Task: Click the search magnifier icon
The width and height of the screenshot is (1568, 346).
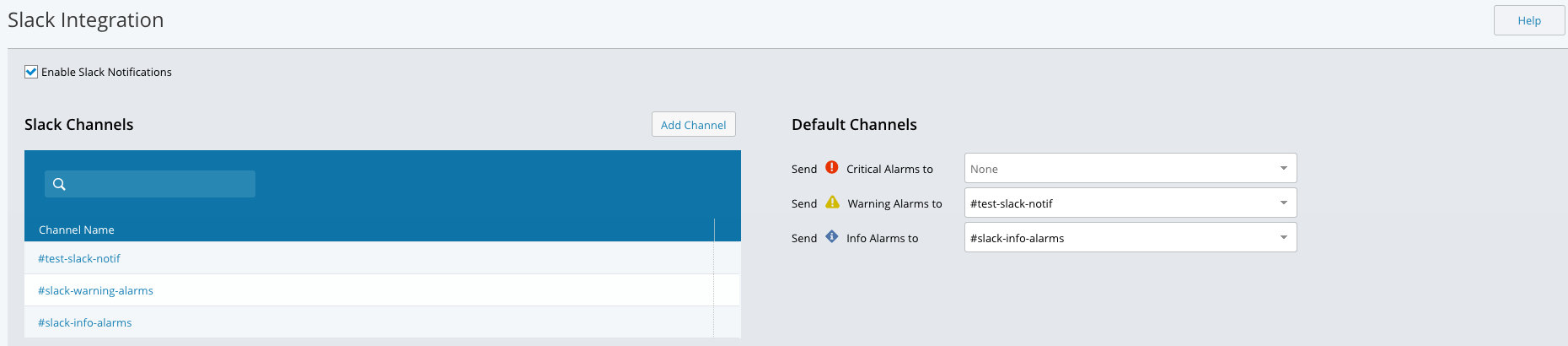Action: [59, 184]
